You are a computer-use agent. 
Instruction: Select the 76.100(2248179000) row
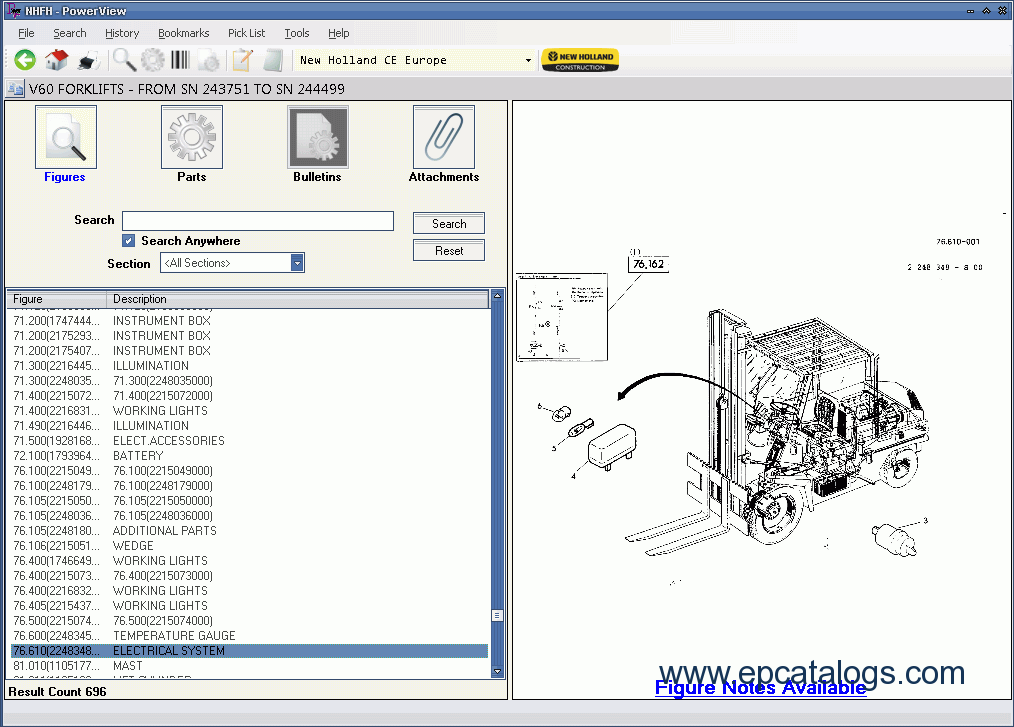click(x=250, y=486)
